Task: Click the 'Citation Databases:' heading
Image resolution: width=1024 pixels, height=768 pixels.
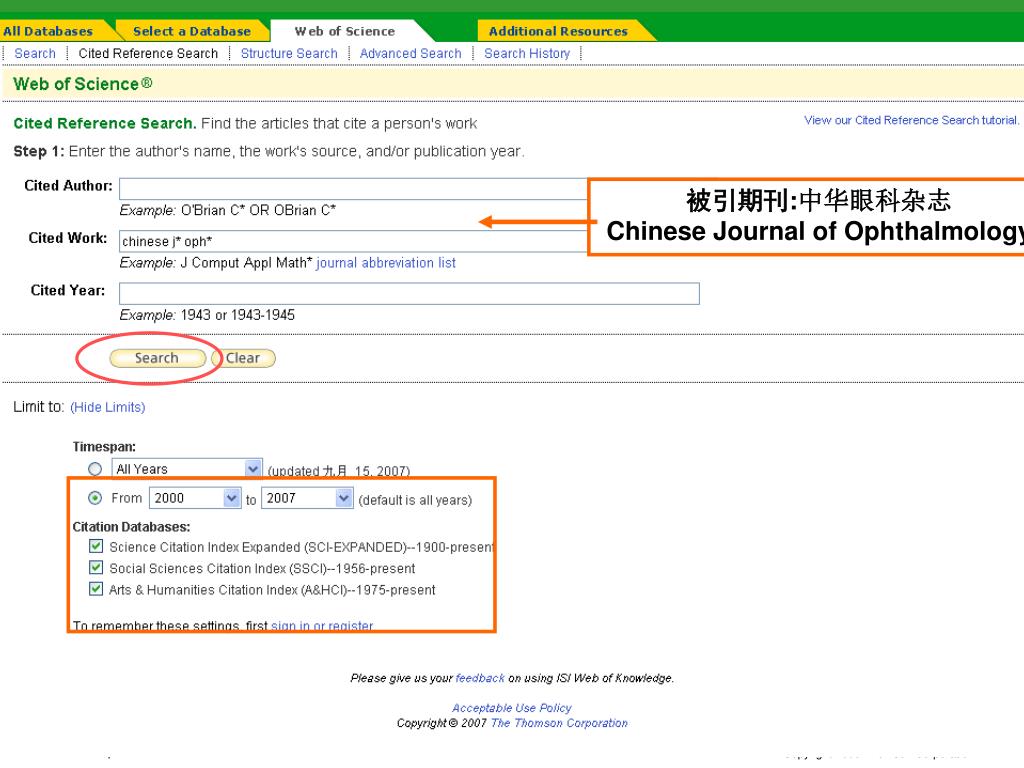Action: [131, 526]
